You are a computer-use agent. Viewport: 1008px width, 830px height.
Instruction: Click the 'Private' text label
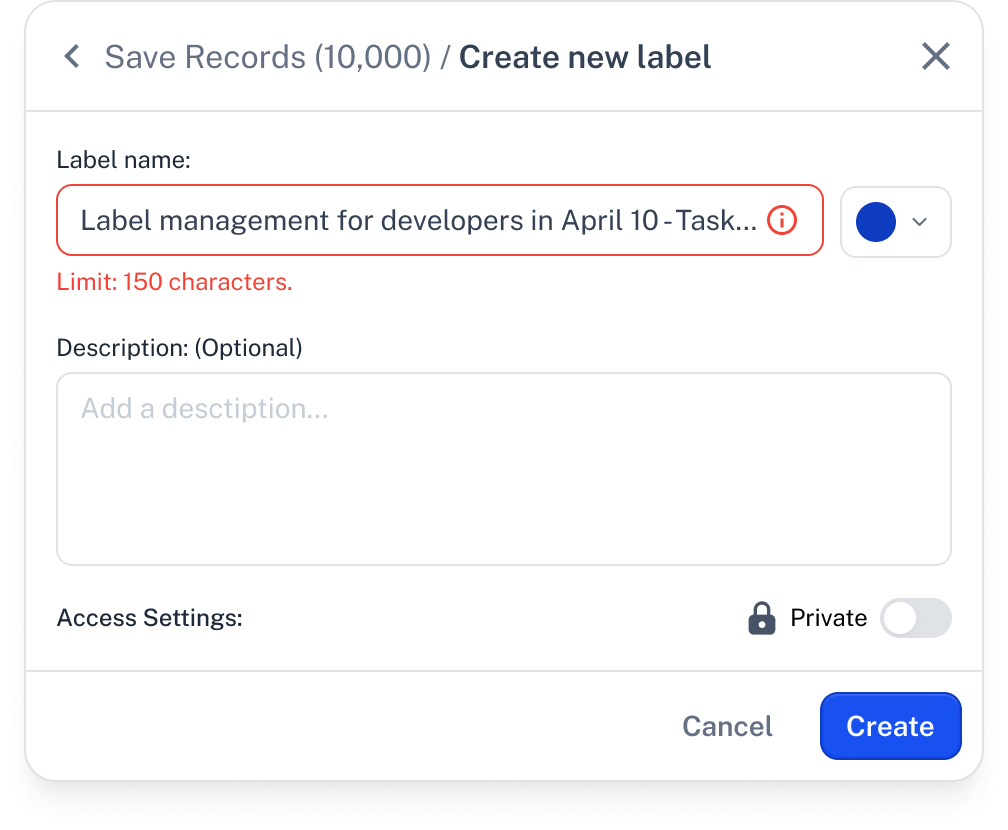pyautogui.click(x=828, y=618)
